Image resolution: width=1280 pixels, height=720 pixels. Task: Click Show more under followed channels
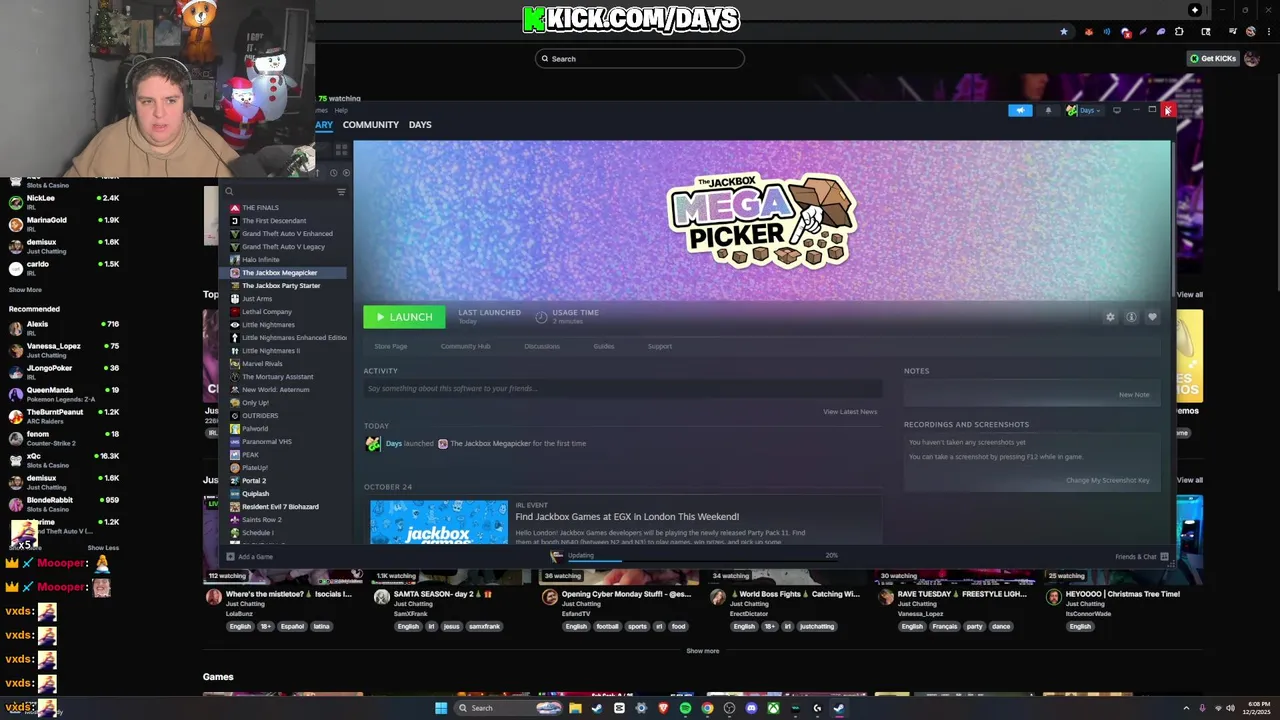[25, 290]
